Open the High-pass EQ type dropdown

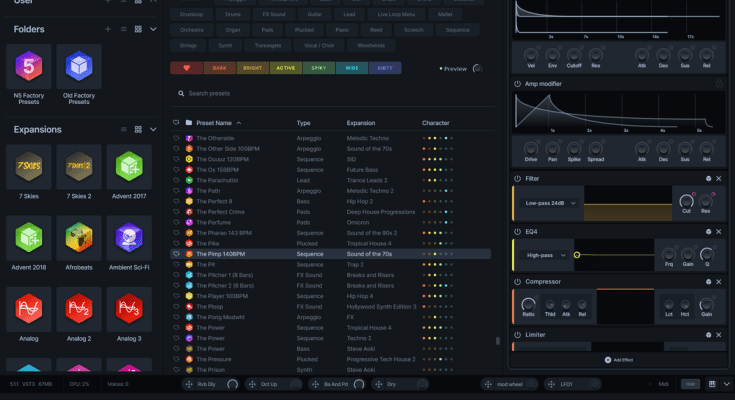545,255
